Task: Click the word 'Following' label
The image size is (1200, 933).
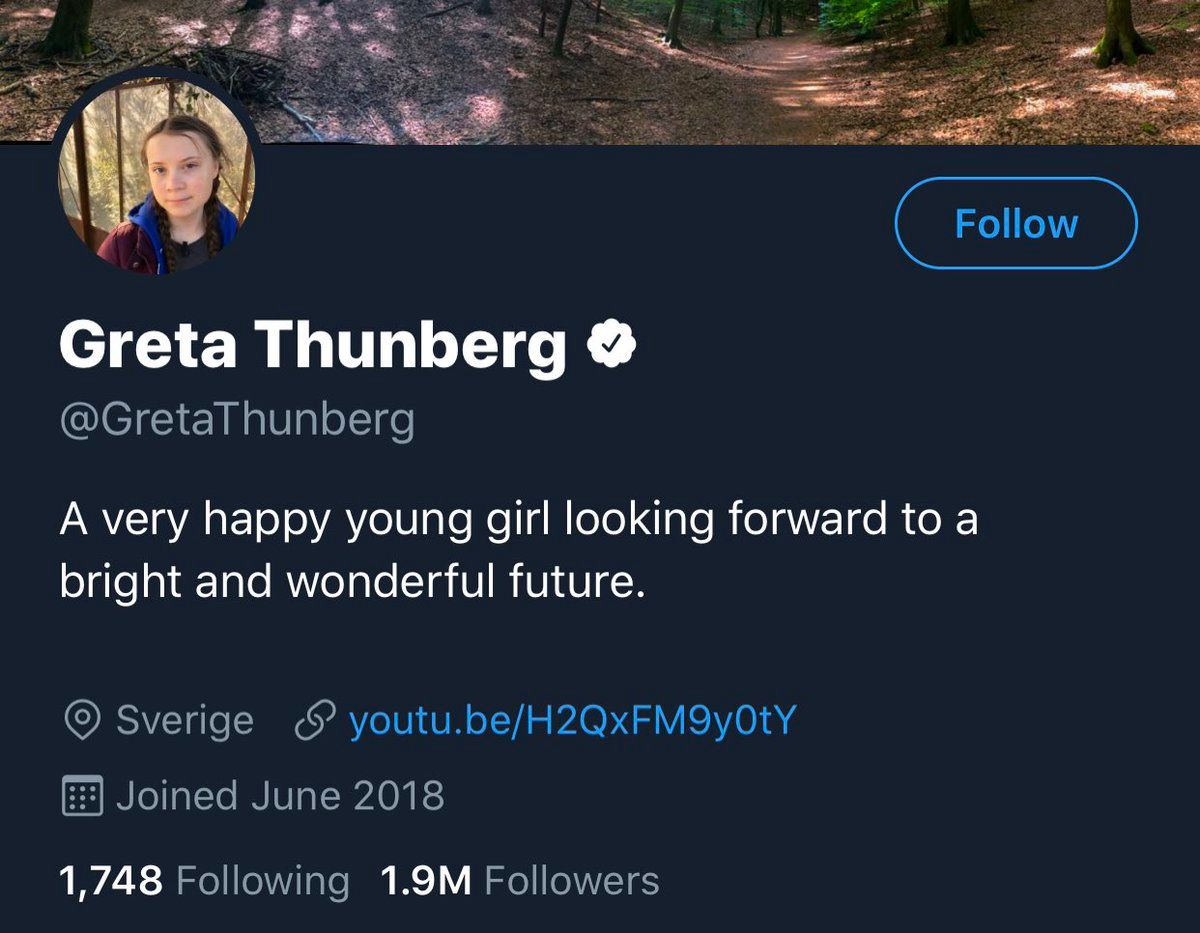Action: (262, 881)
